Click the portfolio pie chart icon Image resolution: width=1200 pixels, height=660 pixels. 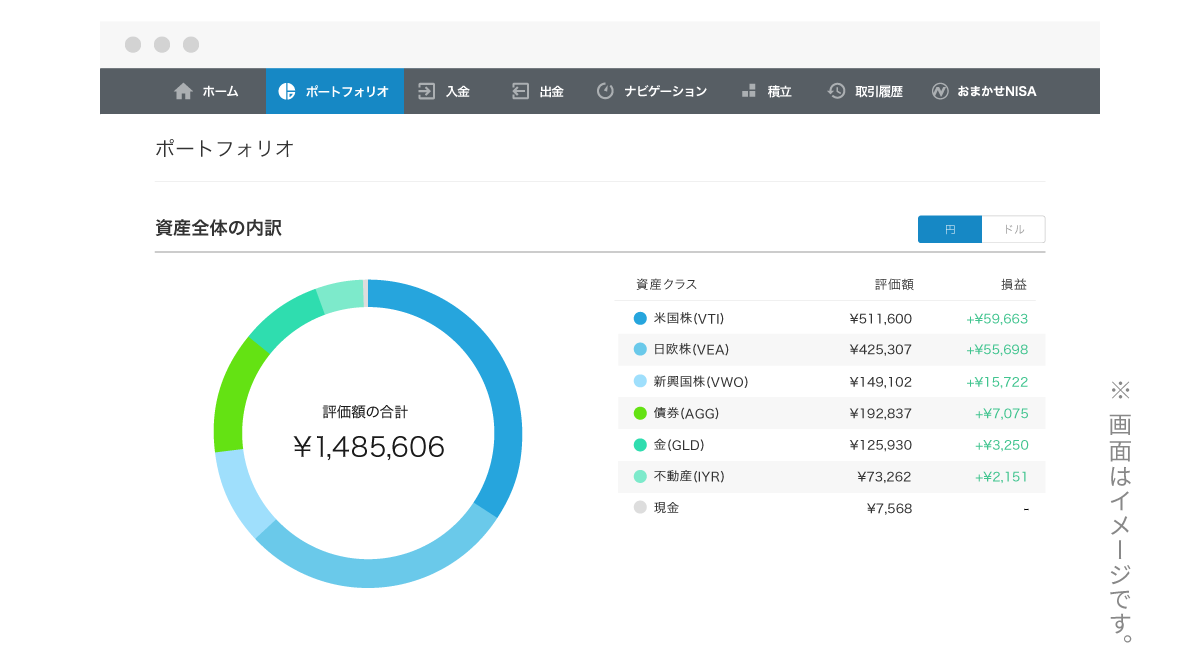(x=286, y=91)
